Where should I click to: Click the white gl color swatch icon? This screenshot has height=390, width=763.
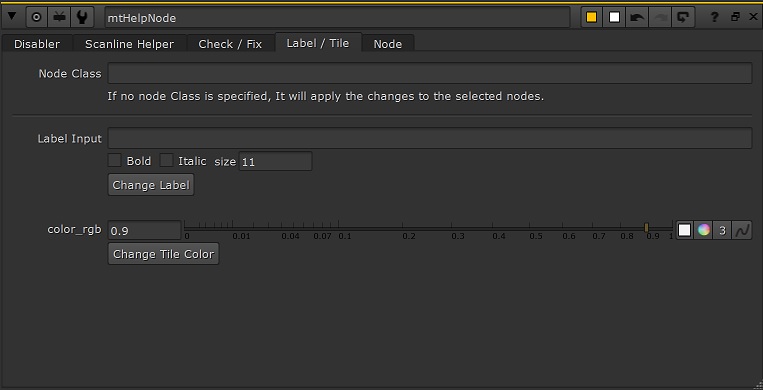[615, 18]
